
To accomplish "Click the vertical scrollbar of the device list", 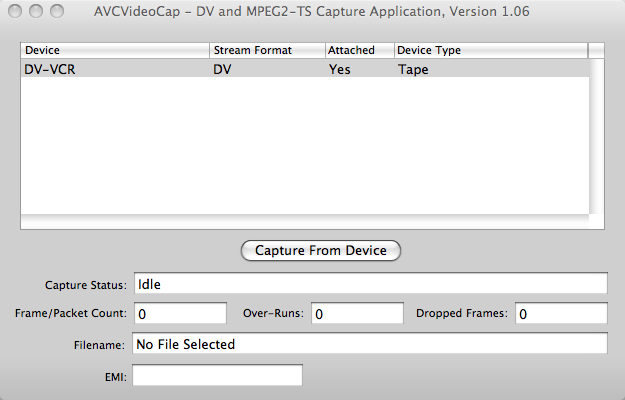I will 597,136.
